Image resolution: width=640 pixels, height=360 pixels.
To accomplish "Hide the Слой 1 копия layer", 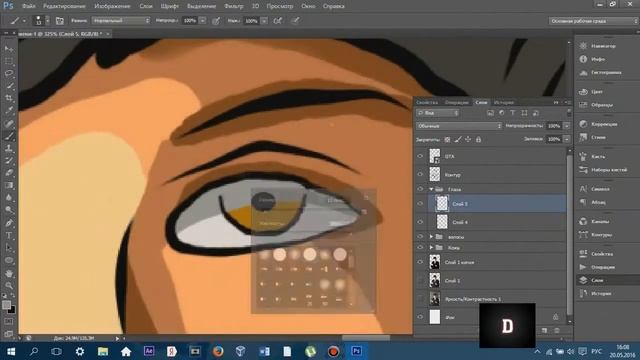I will click(420, 262).
